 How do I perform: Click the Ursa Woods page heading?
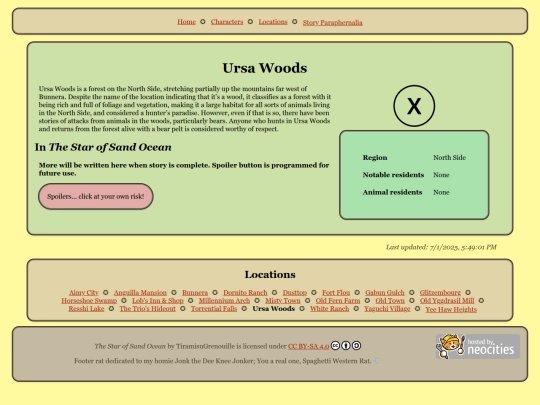(x=264, y=68)
